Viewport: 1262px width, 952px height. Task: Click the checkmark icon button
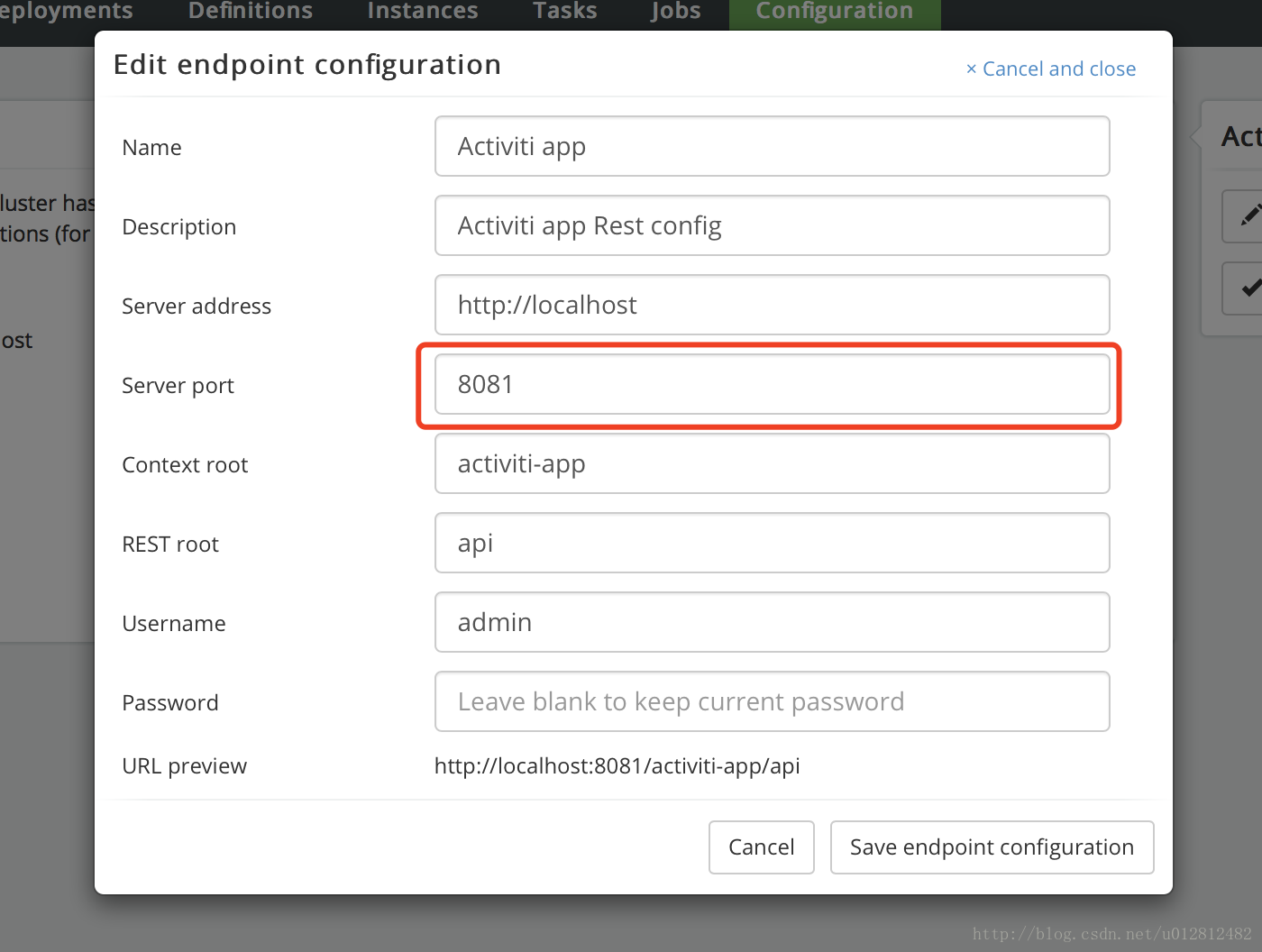point(1243,288)
